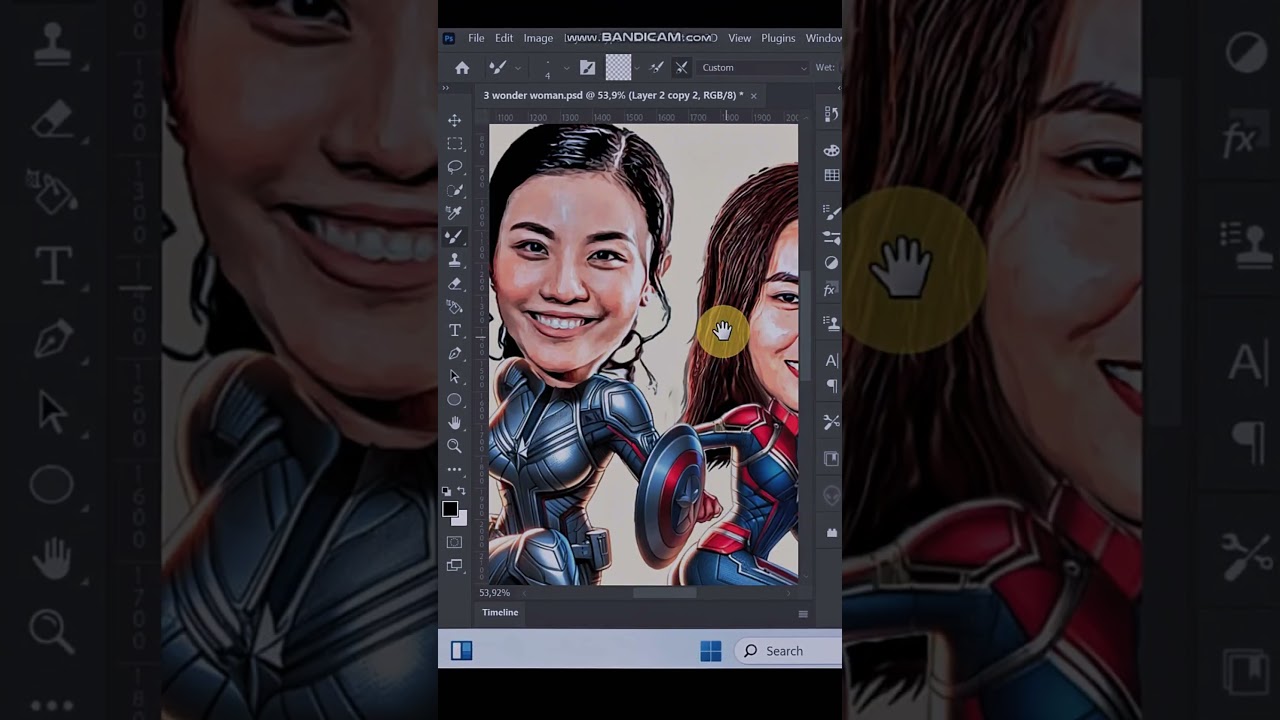Select the Hand tool in toolbox
The height and width of the screenshot is (720, 1280).
pos(454,423)
